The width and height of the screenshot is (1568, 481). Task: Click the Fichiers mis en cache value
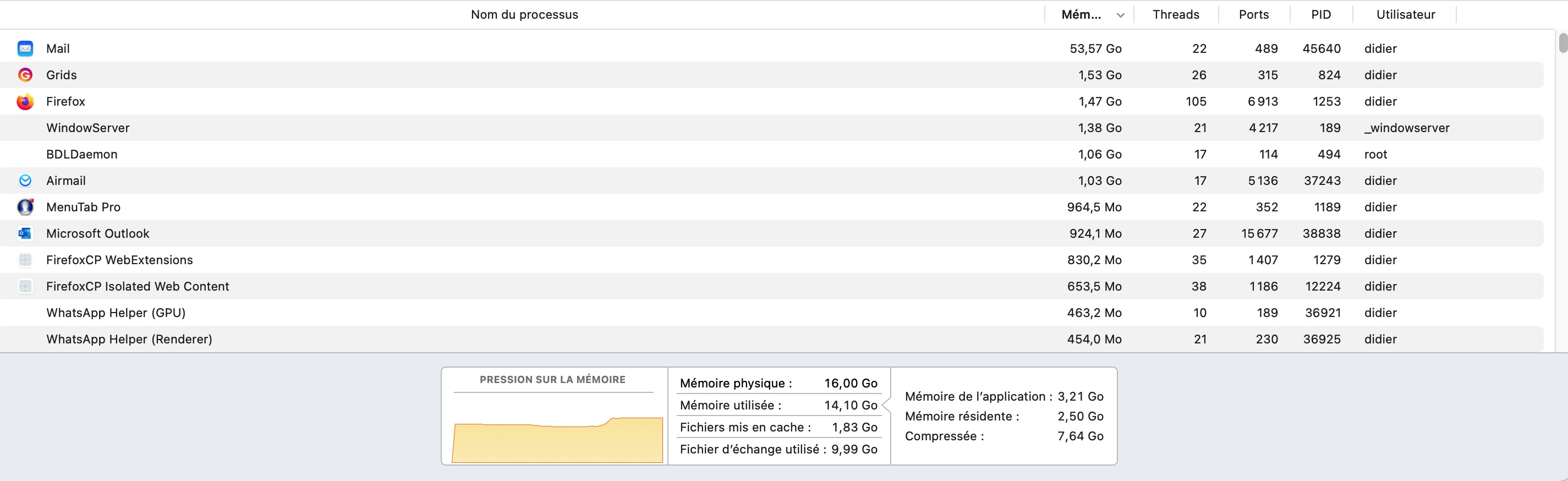(x=854, y=428)
